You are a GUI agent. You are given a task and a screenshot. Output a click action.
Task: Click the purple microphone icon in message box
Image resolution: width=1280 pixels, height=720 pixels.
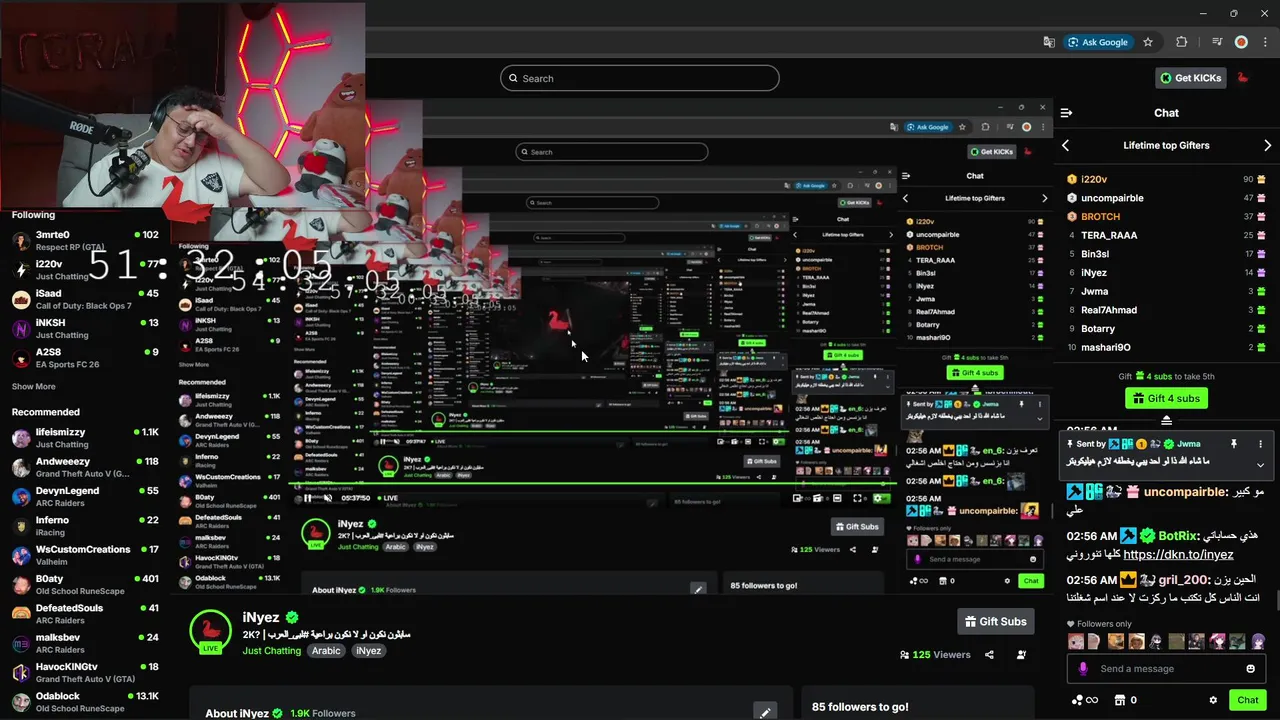click(x=1083, y=669)
